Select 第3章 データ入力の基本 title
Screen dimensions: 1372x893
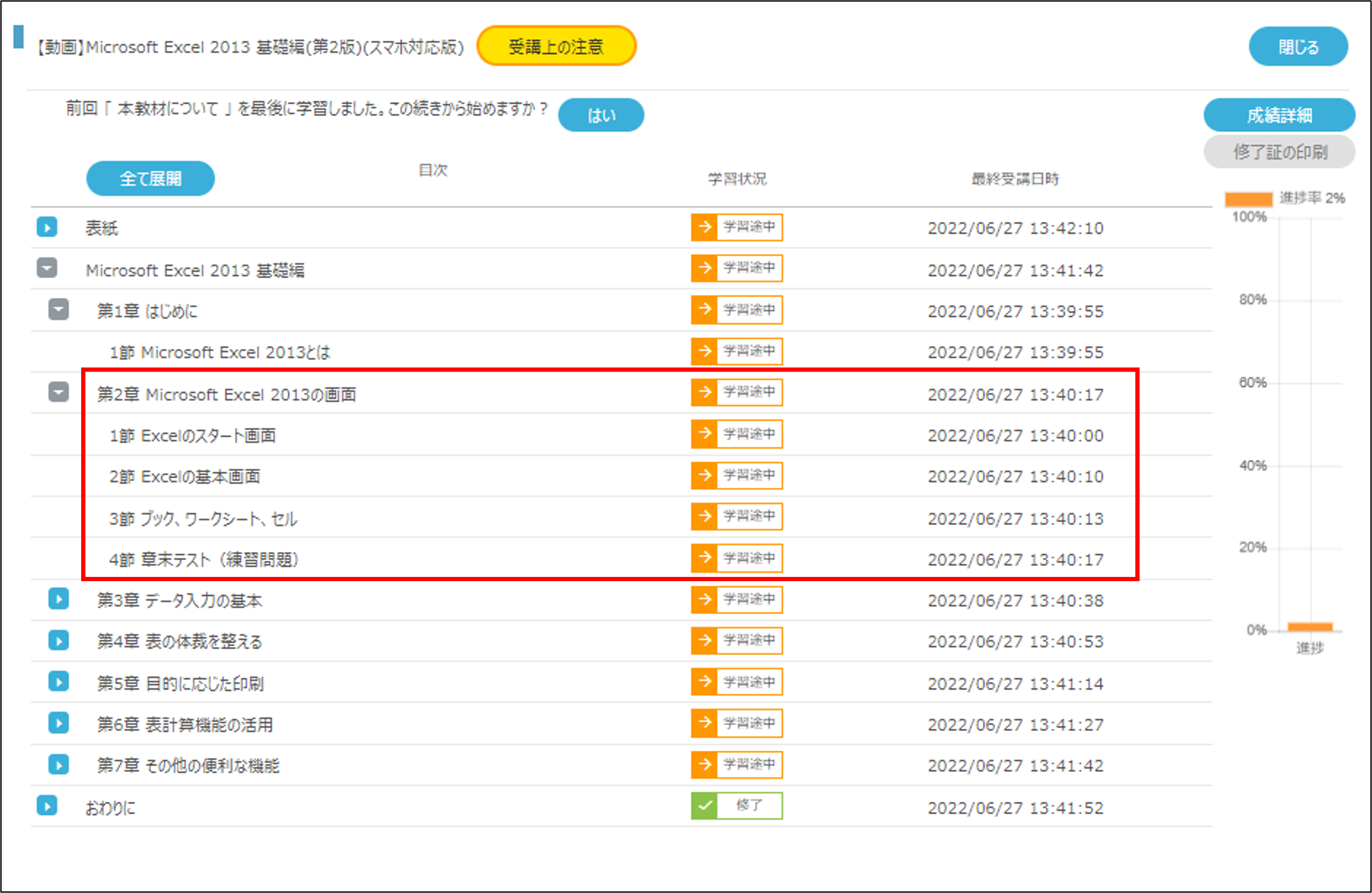click(179, 601)
